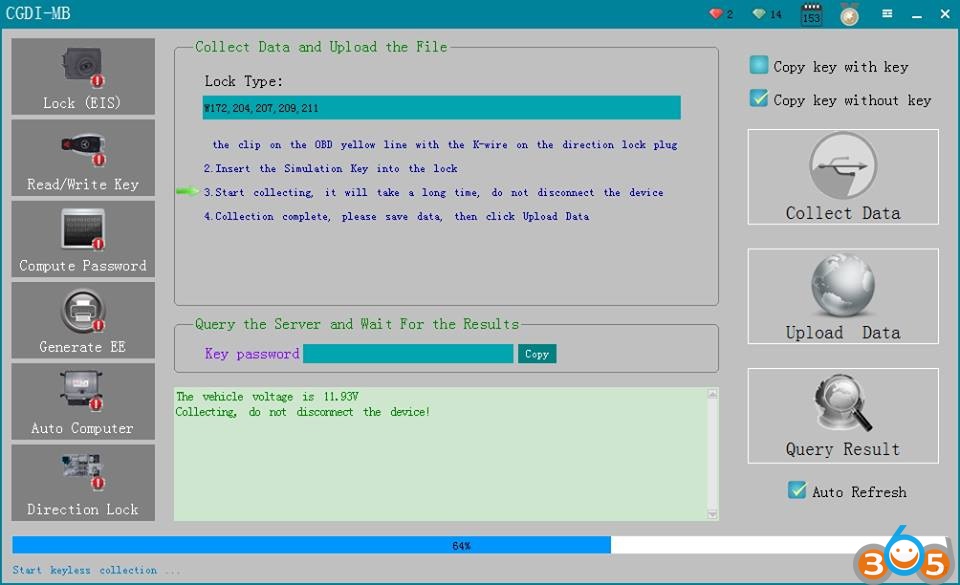Click the red gem counter icon
The height and width of the screenshot is (585, 960).
click(715, 14)
